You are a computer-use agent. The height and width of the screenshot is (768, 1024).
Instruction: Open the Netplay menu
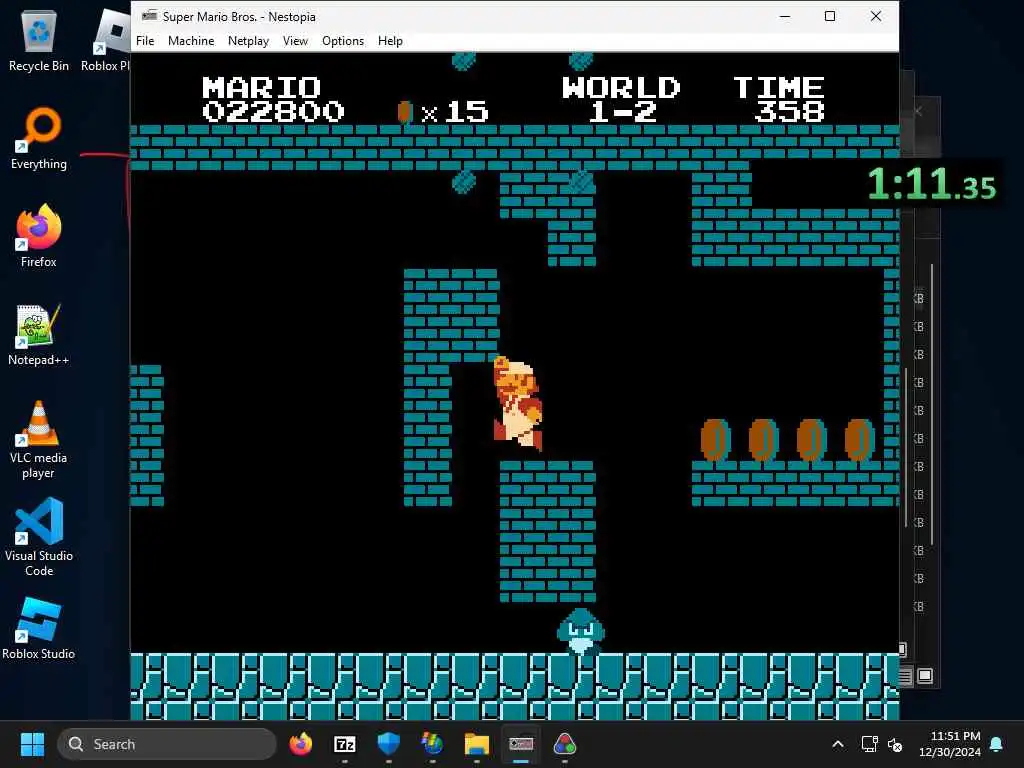click(248, 40)
